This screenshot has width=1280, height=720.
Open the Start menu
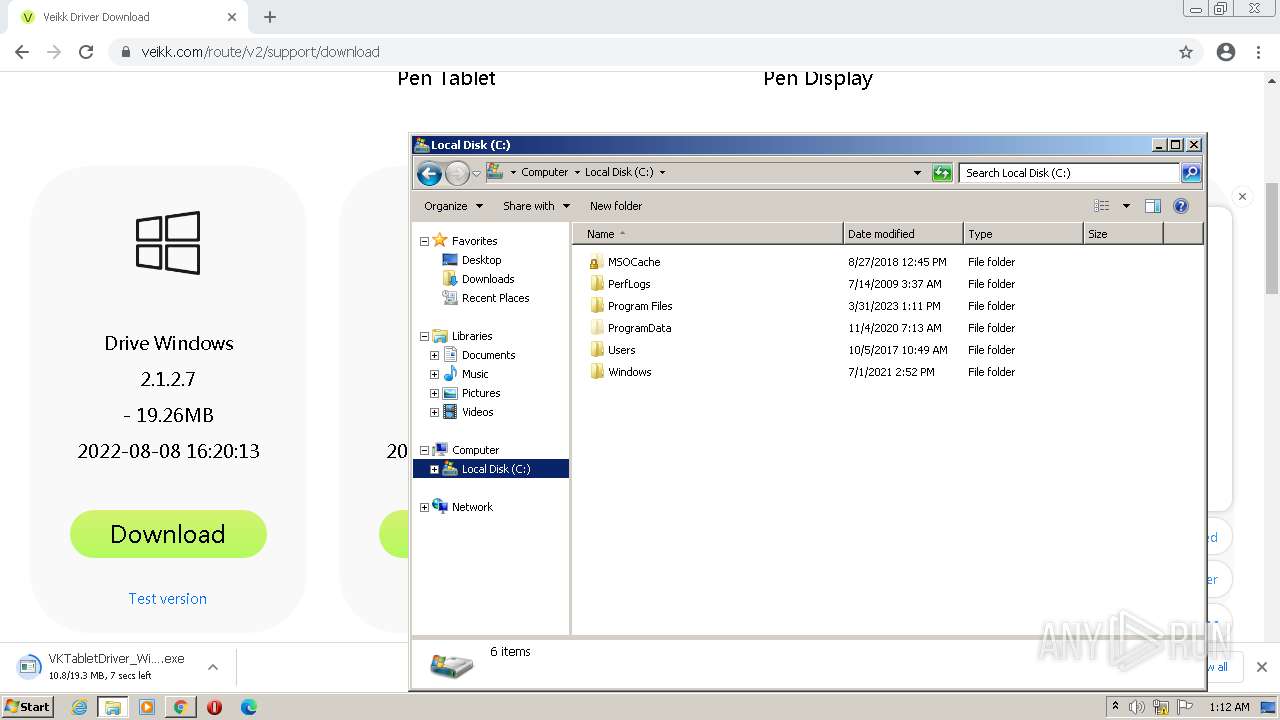(27, 707)
